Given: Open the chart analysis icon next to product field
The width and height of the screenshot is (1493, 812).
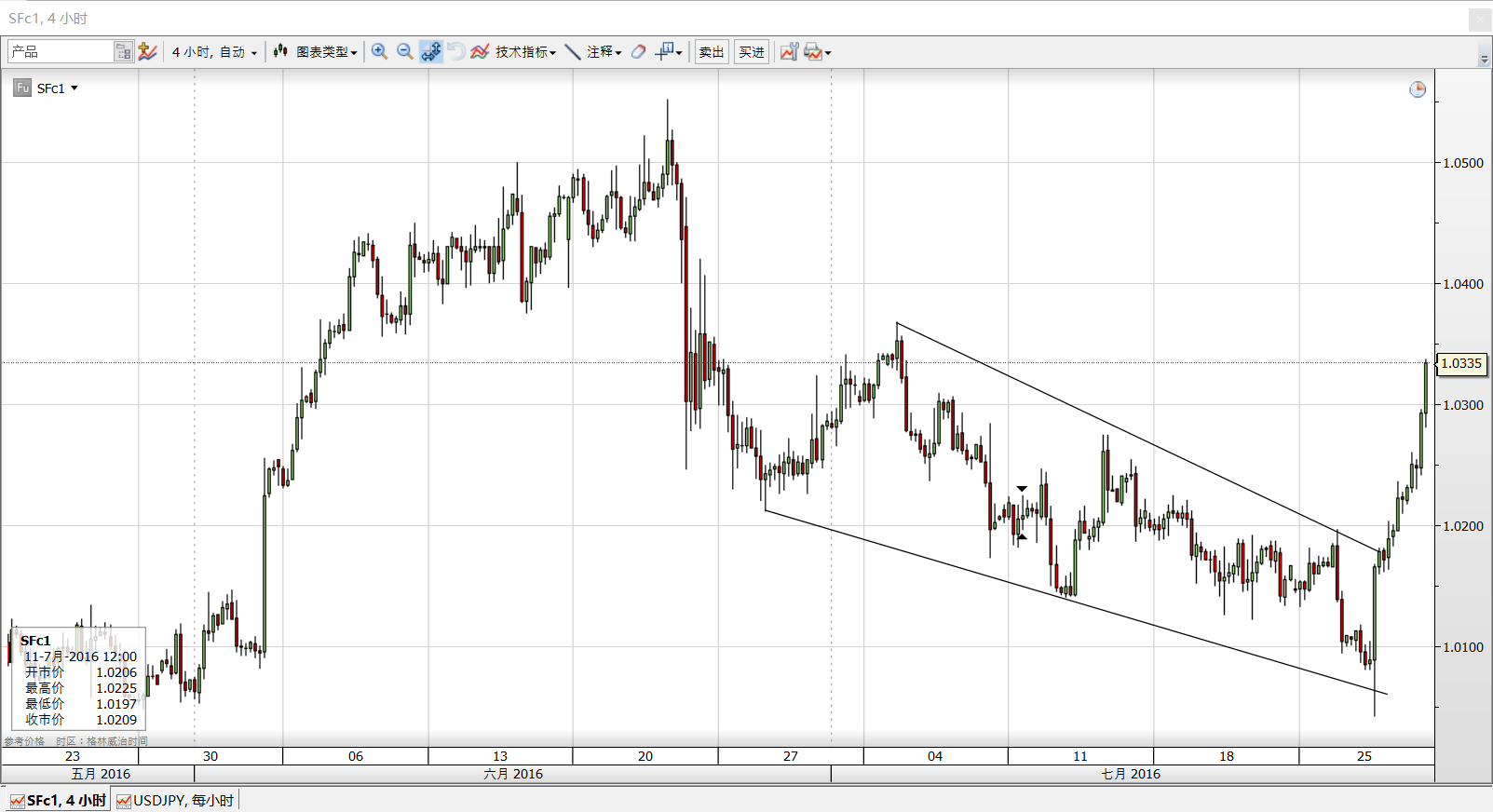Looking at the screenshot, I should click(x=147, y=52).
